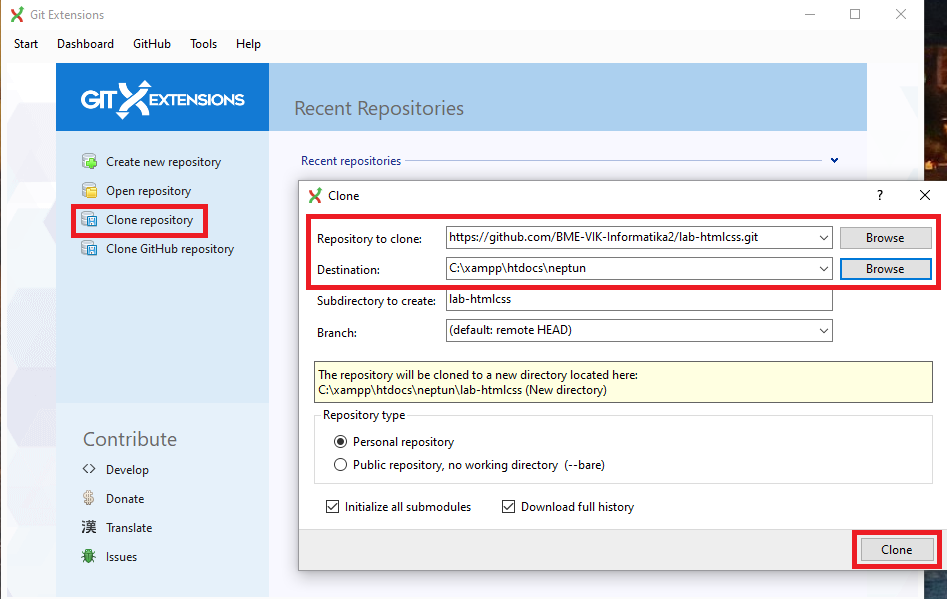Click the Open repository folder icon
Image resolution: width=947 pixels, height=599 pixels.
point(89,191)
